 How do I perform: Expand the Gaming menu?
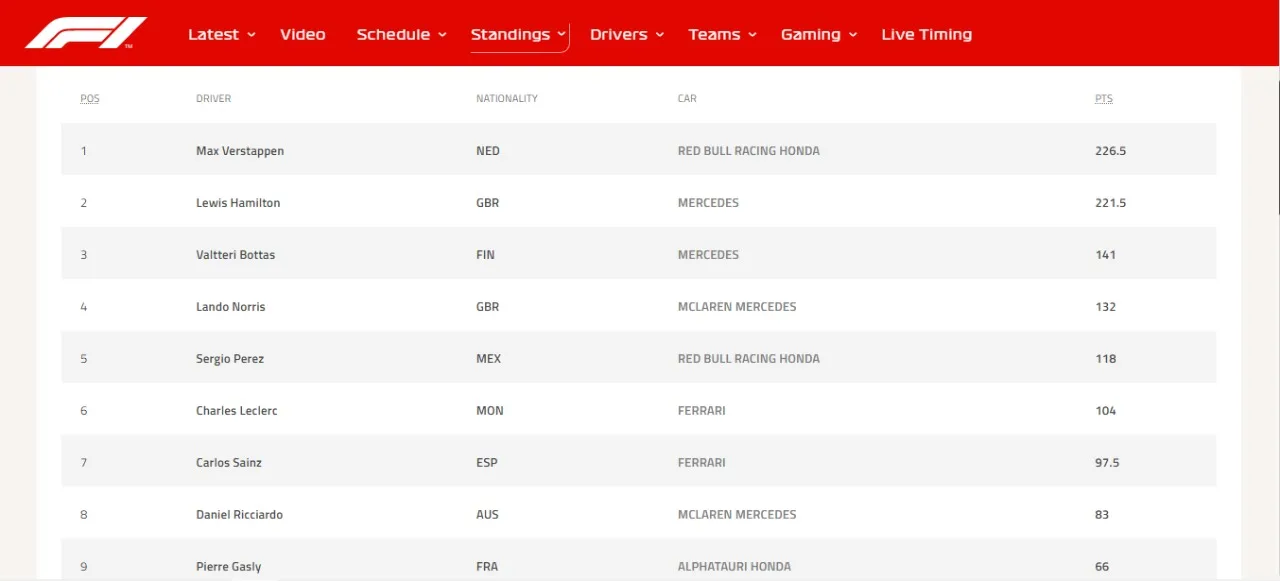click(818, 34)
